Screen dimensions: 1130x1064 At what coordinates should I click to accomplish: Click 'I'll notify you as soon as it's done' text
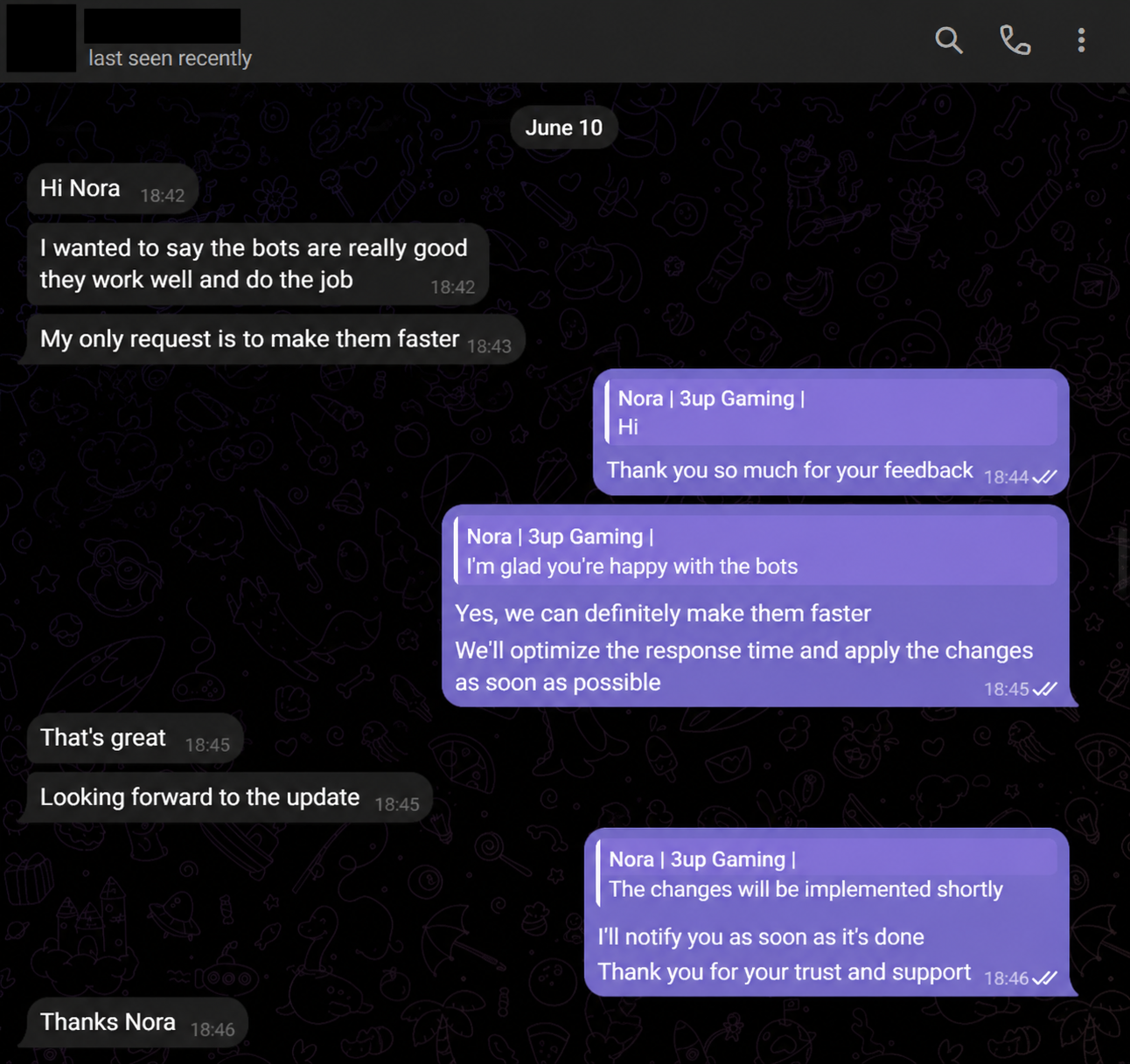pos(761,937)
